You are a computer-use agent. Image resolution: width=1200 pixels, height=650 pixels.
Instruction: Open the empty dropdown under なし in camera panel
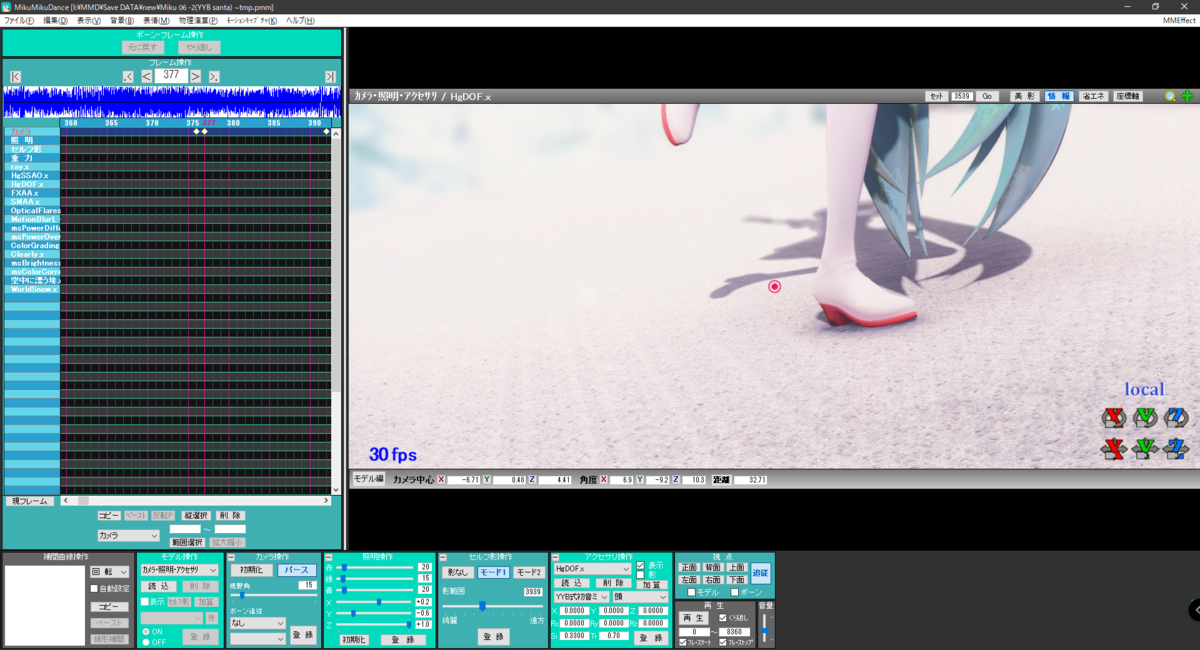(x=257, y=638)
